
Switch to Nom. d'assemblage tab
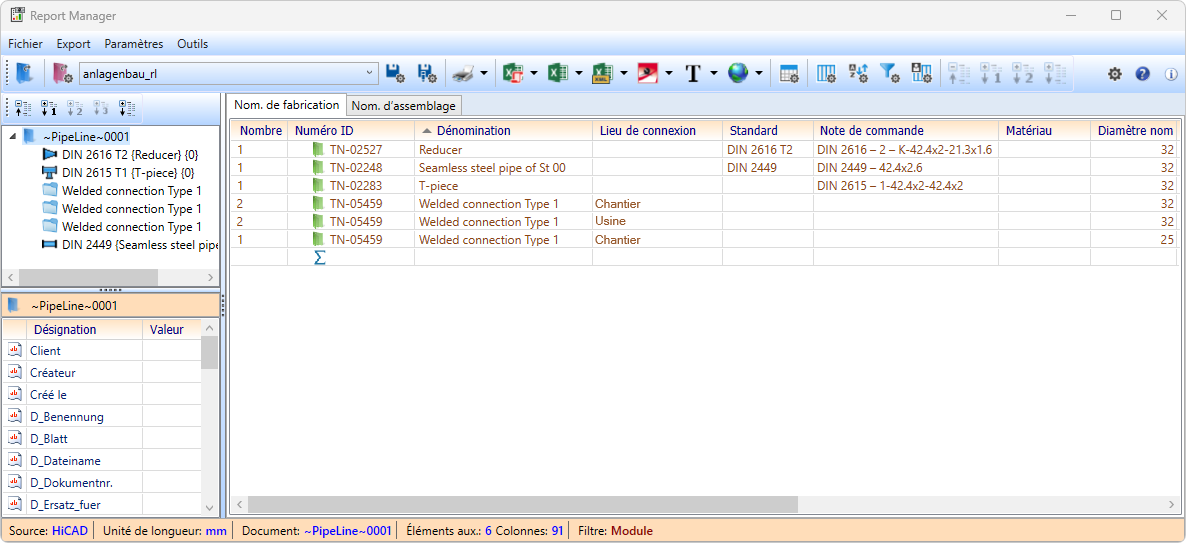[404, 106]
